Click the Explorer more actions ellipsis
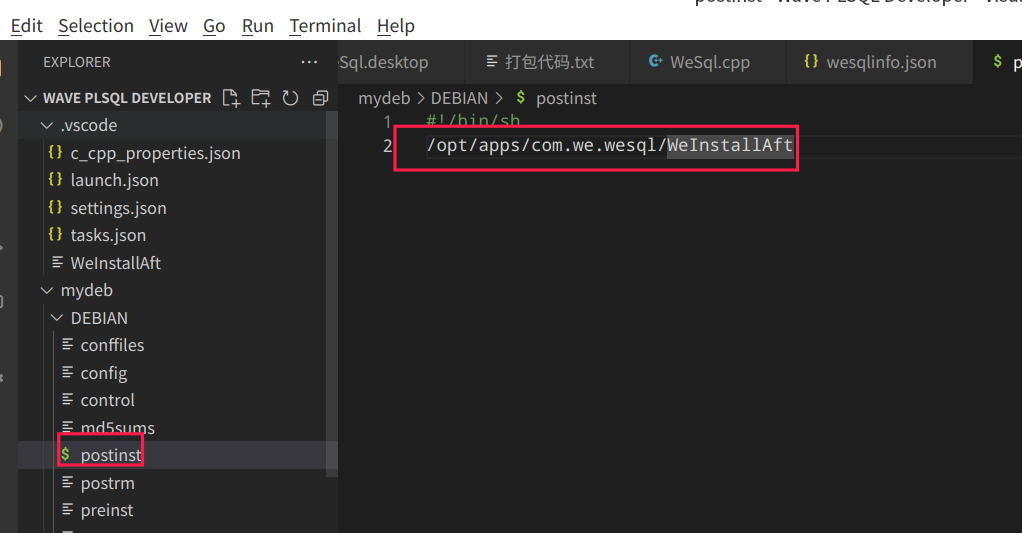The width and height of the screenshot is (1022, 533). coord(309,63)
